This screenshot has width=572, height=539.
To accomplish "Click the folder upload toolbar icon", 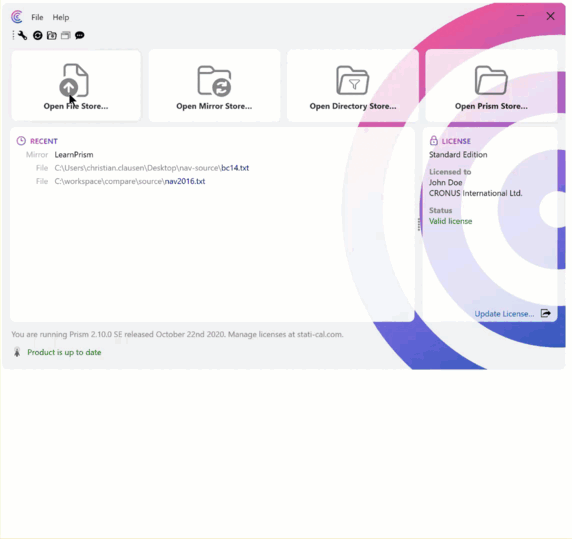I will point(52,35).
